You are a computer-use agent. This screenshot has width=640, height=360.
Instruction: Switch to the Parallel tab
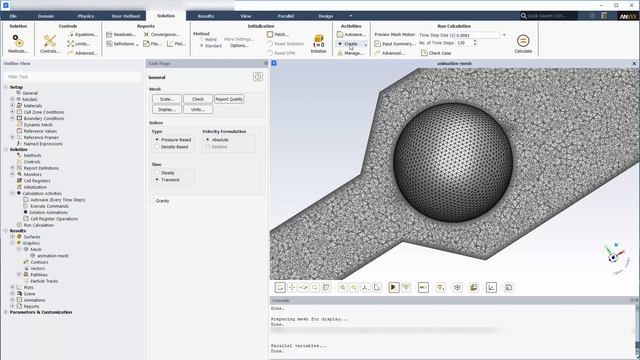click(x=286, y=16)
